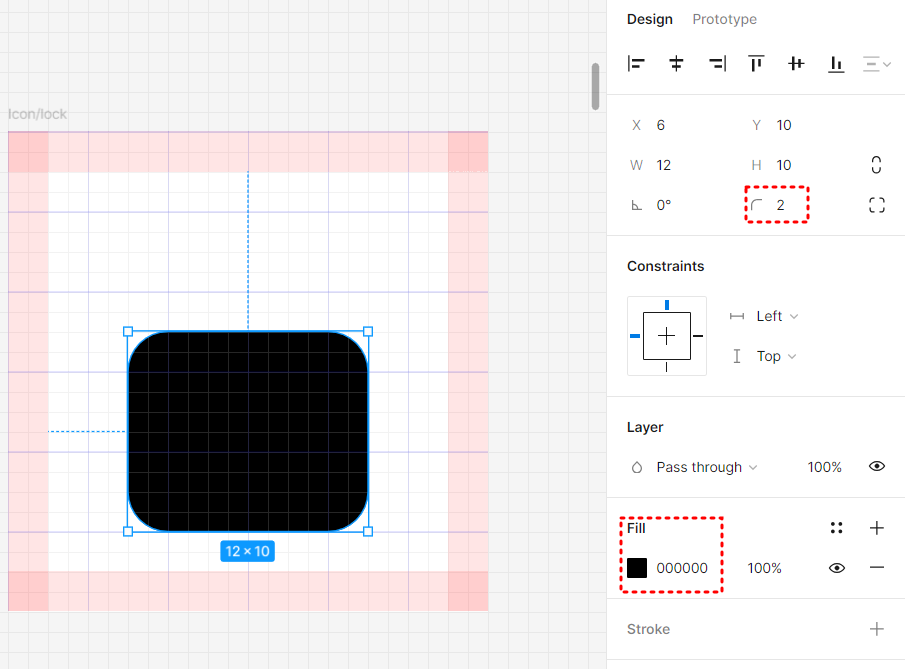Align horizontal centers
Viewport: 905px width, 669px height.
click(x=676, y=63)
